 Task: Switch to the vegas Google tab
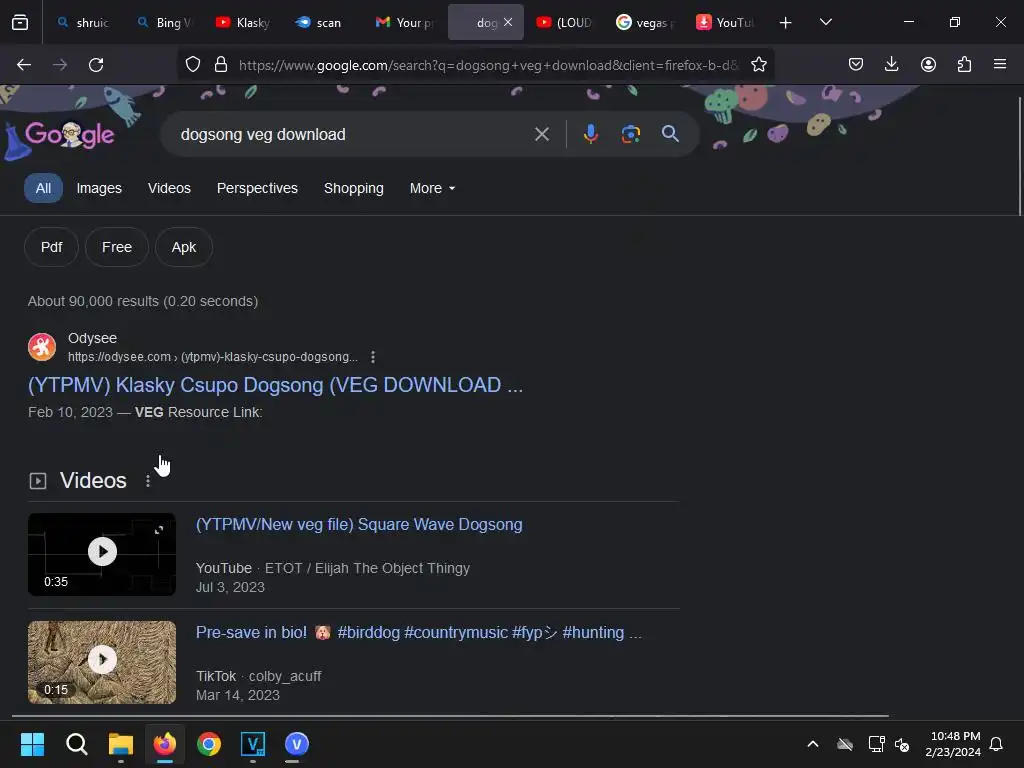(x=645, y=23)
